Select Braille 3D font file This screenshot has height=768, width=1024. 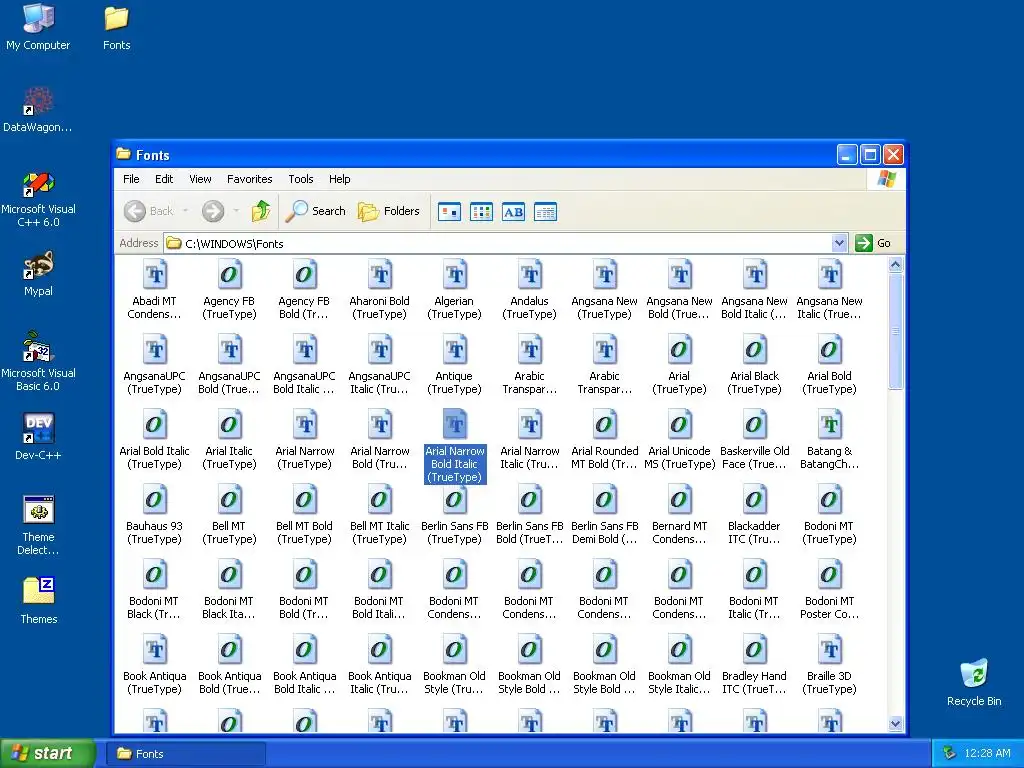(x=829, y=665)
